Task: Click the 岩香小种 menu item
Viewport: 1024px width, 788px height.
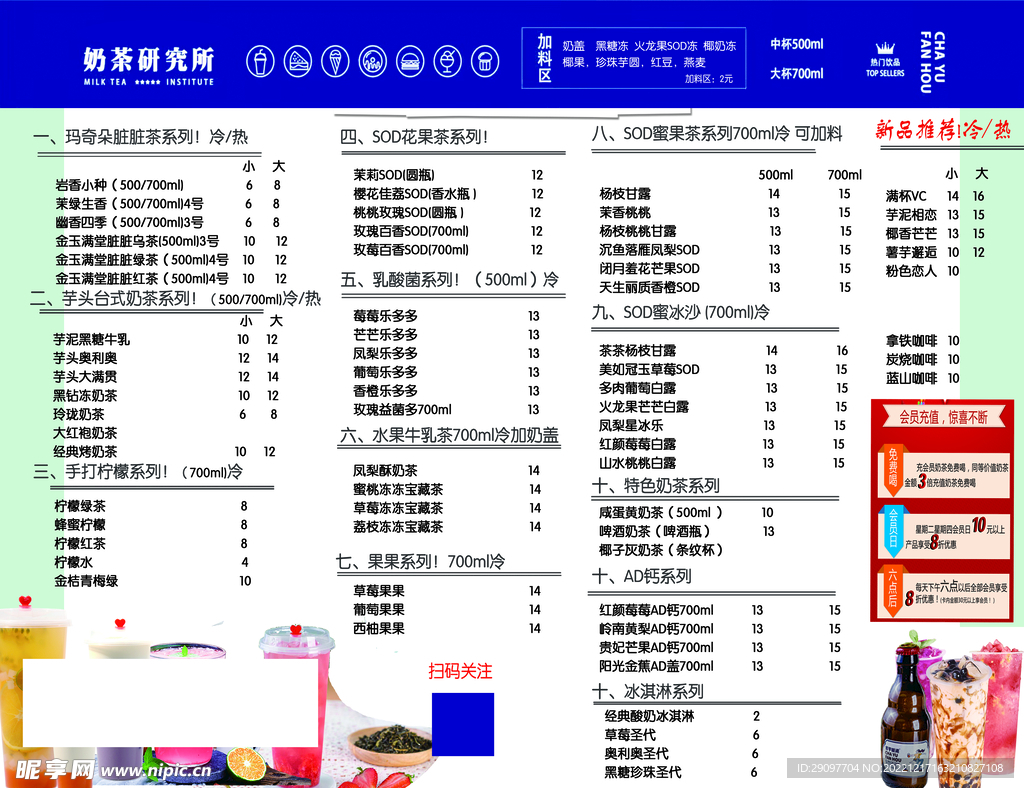Action: click(x=120, y=185)
